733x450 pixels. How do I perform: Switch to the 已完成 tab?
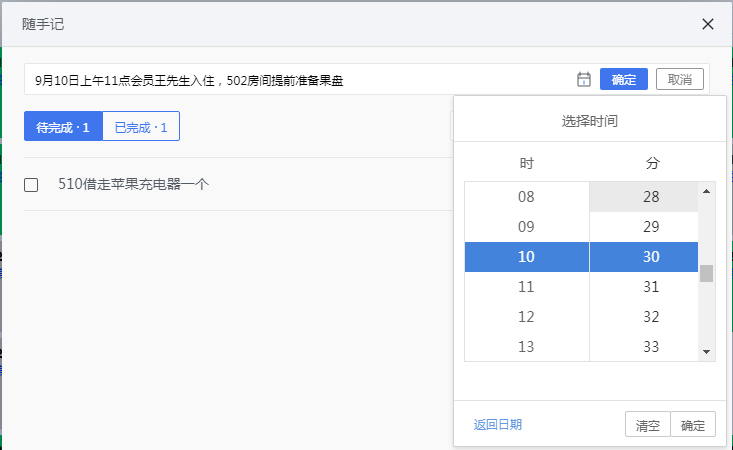[x=141, y=126]
